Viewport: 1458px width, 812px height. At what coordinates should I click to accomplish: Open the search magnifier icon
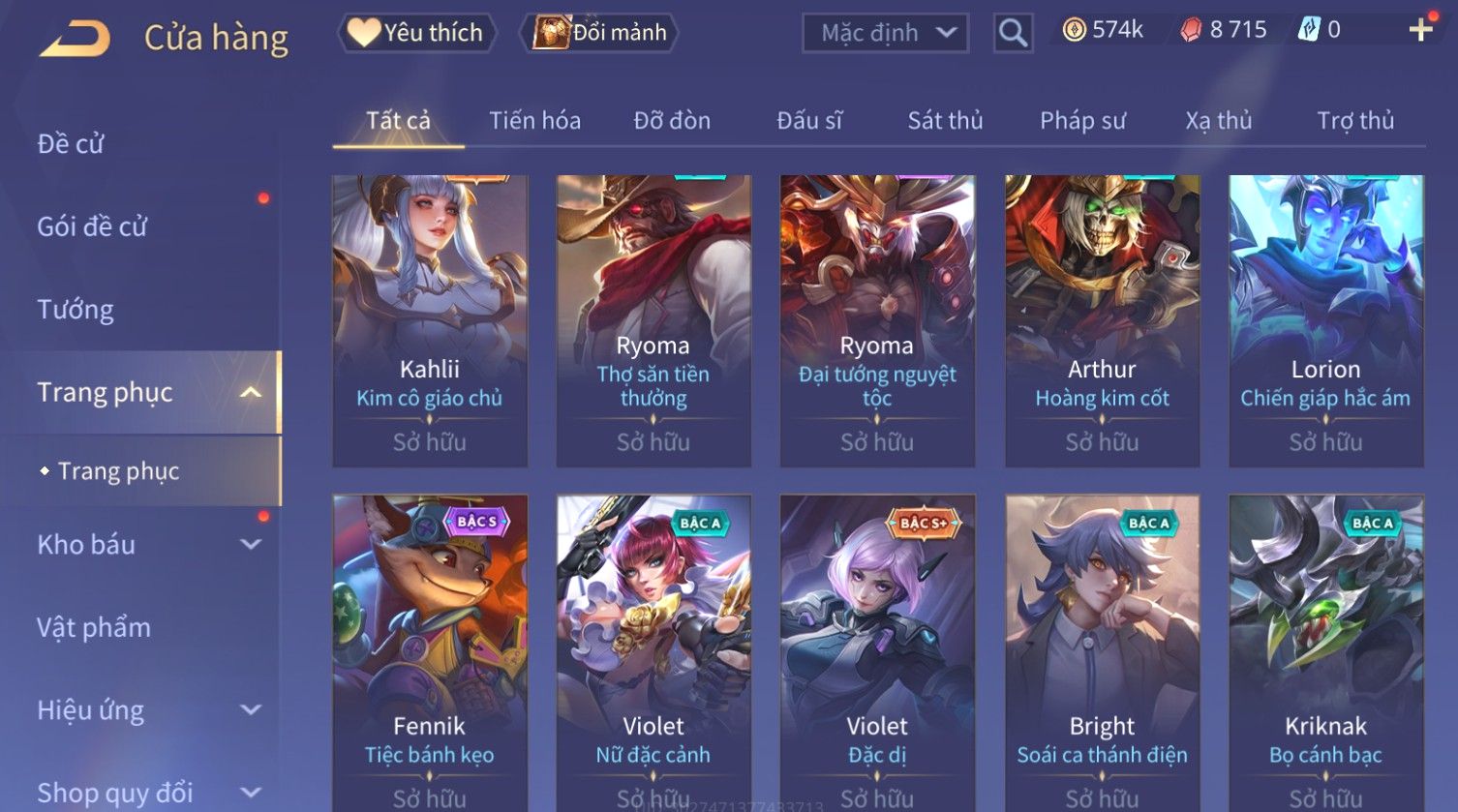coord(1013,33)
